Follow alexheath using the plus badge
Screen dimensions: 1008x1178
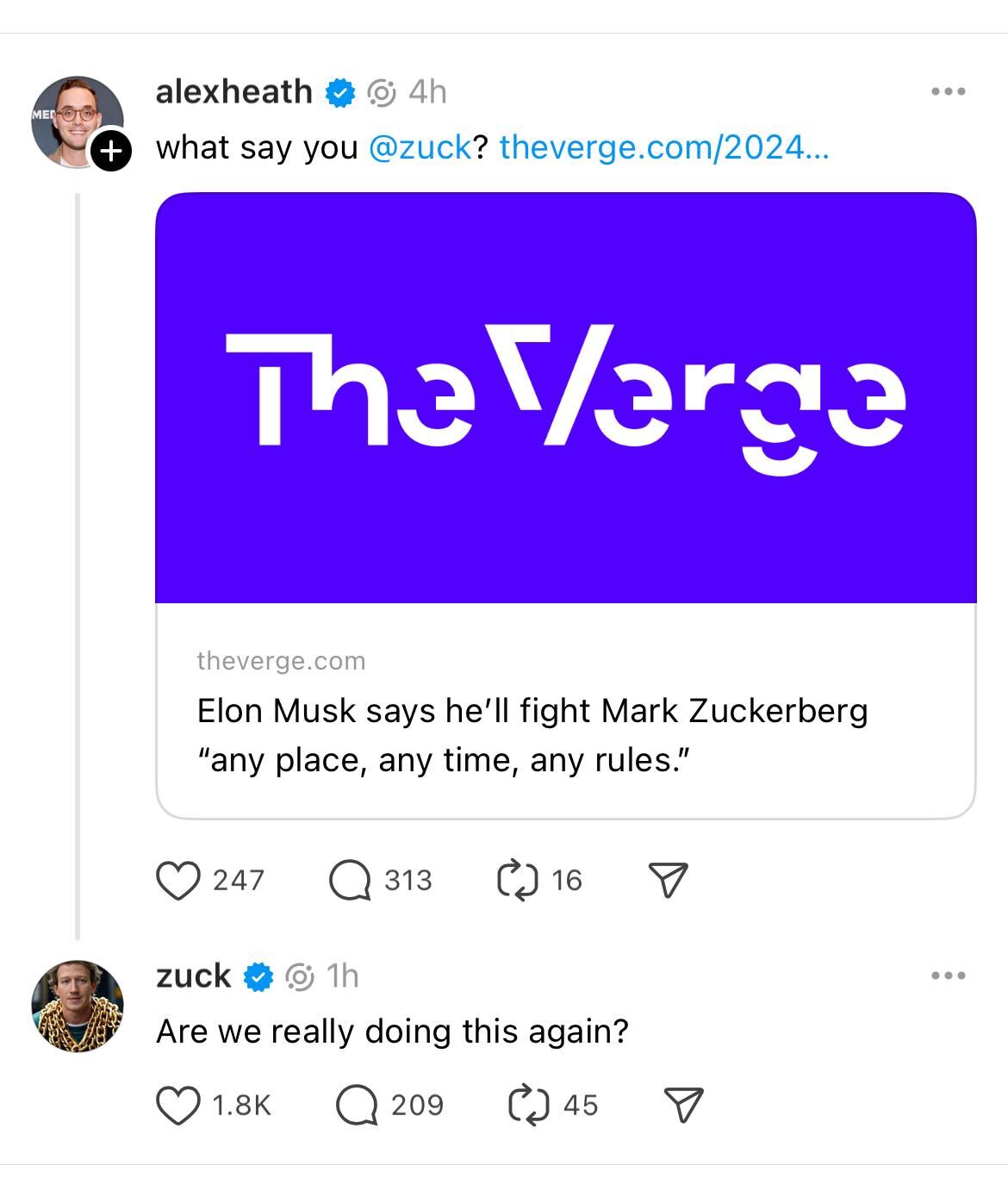click(x=110, y=151)
